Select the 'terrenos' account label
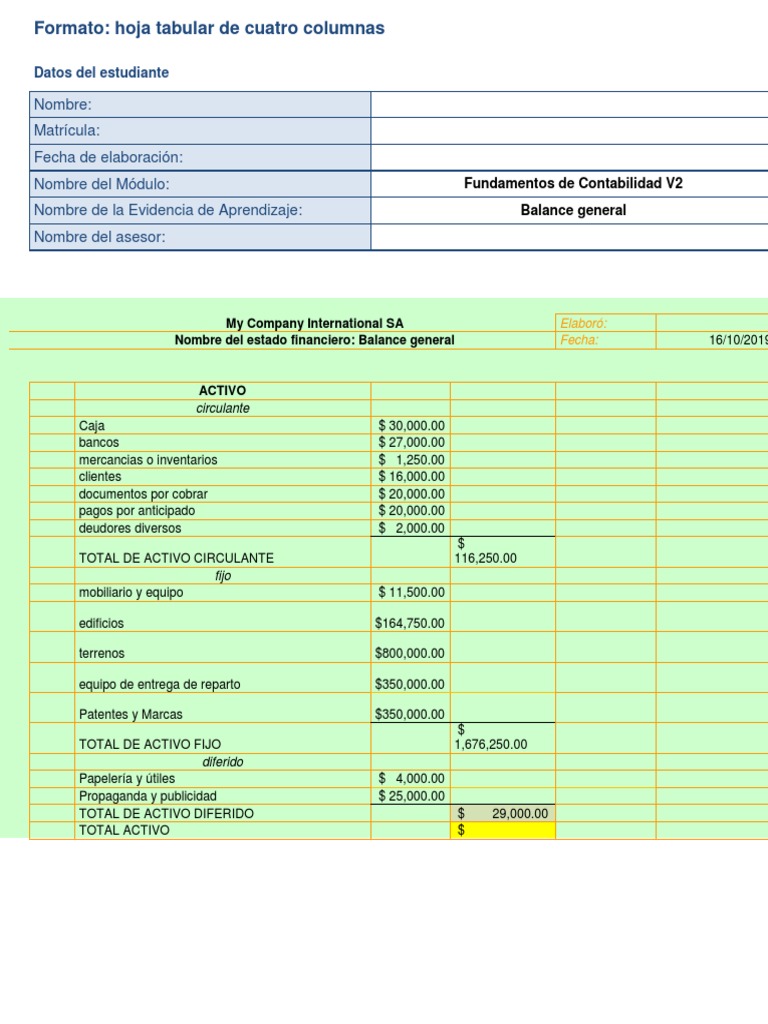 click(x=223, y=647)
